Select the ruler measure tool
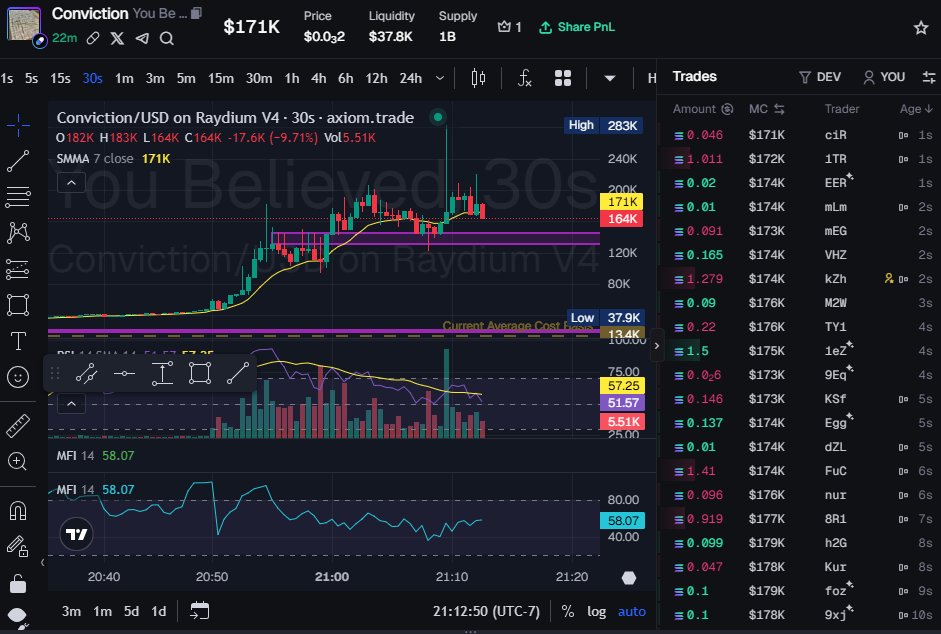This screenshot has width=941, height=634. point(18,425)
